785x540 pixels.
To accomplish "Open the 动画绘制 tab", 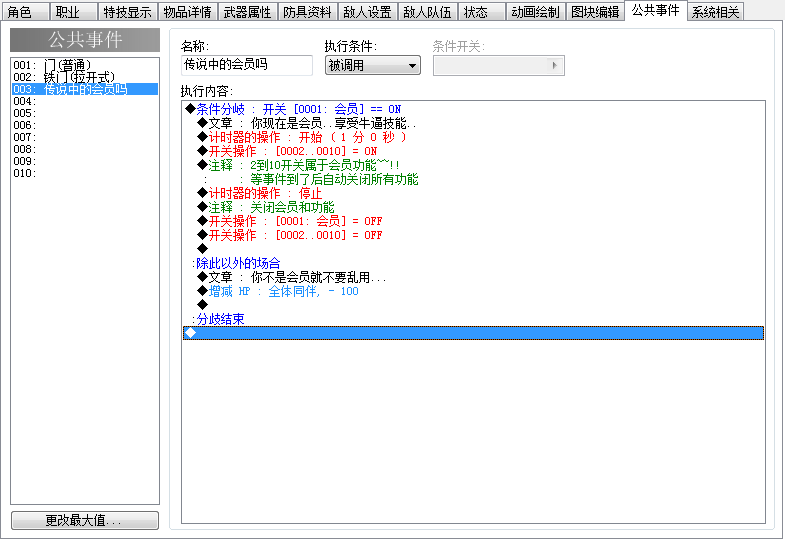I will [x=536, y=12].
